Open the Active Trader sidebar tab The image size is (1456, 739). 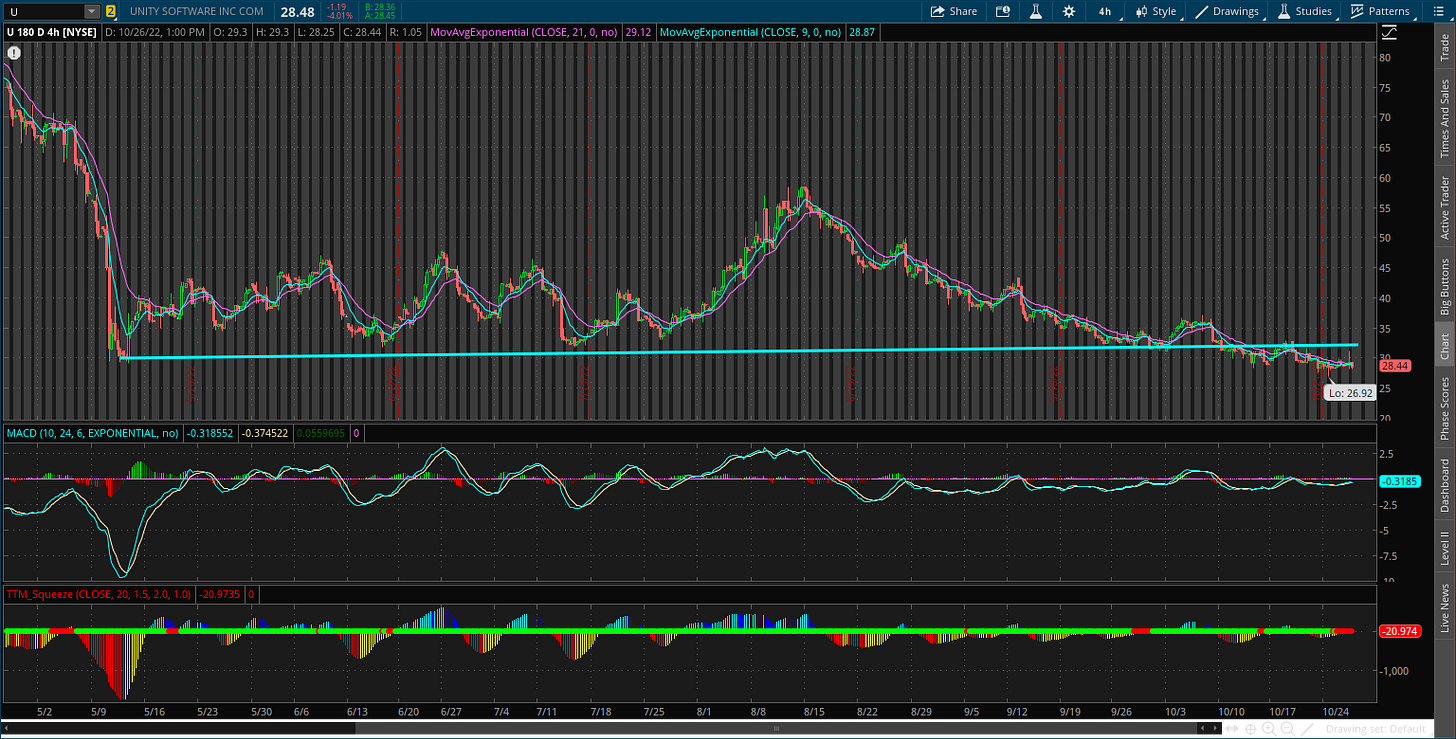[x=1444, y=208]
